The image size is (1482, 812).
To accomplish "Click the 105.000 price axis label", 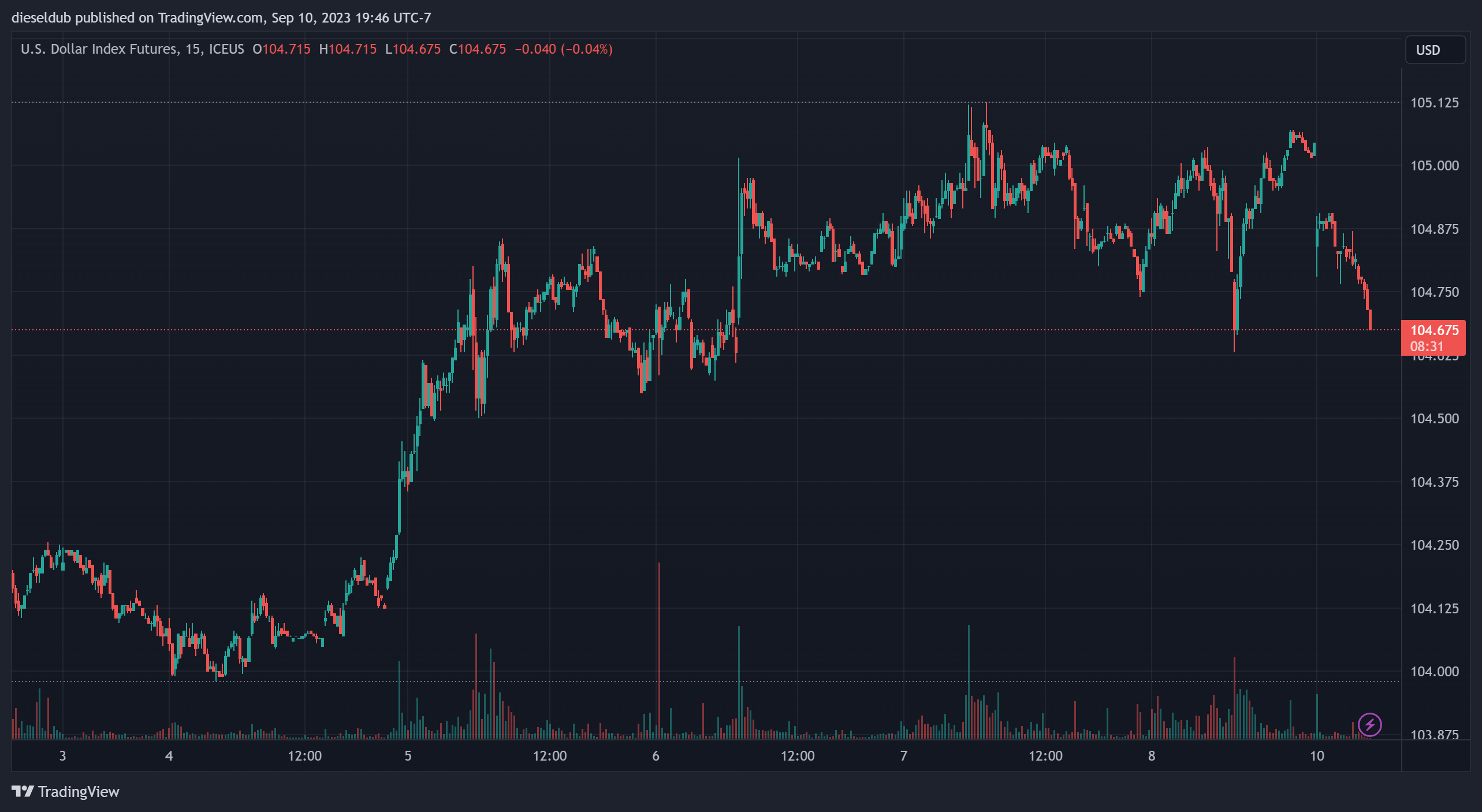I will pos(1434,166).
